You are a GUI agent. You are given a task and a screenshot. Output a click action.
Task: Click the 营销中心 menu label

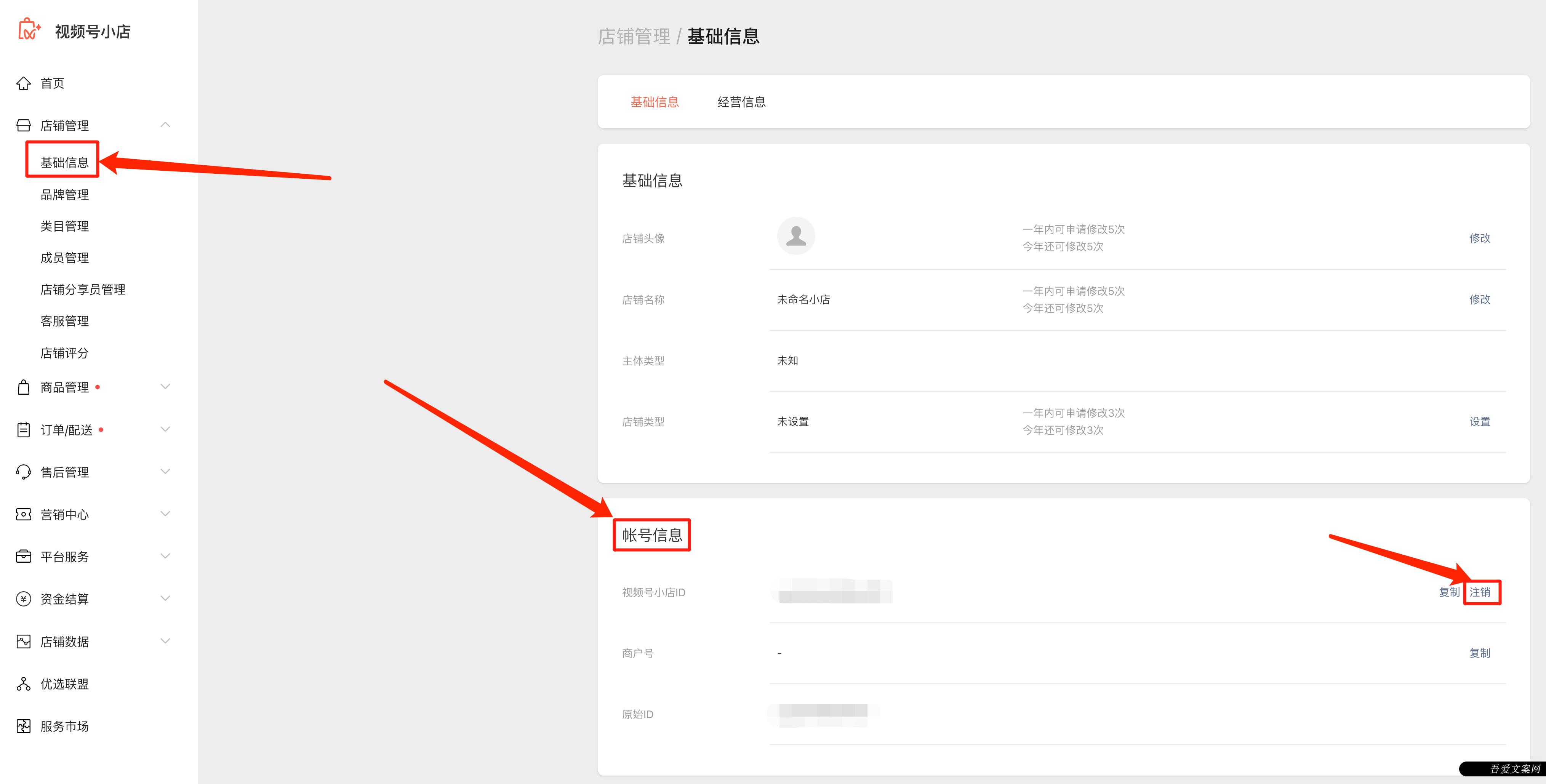pyautogui.click(x=64, y=515)
